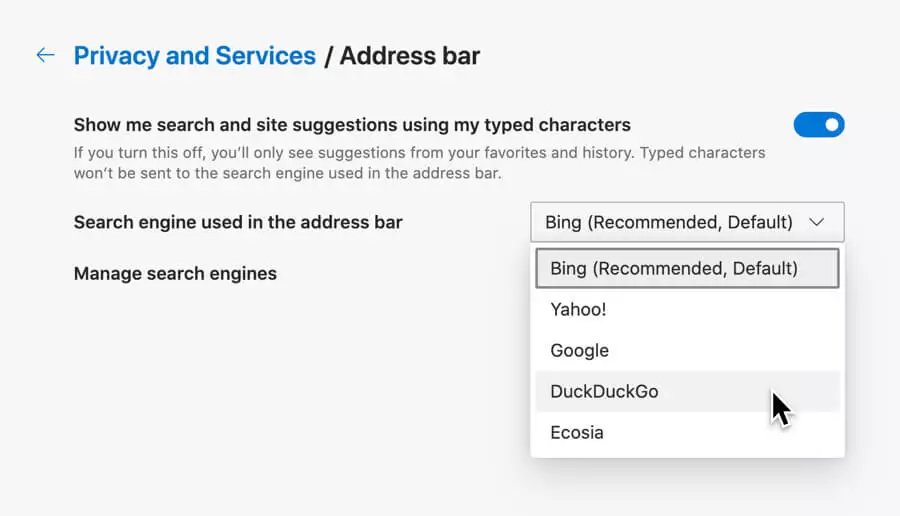
Task: Toggle search and site suggestions switch
Action: tap(818, 125)
